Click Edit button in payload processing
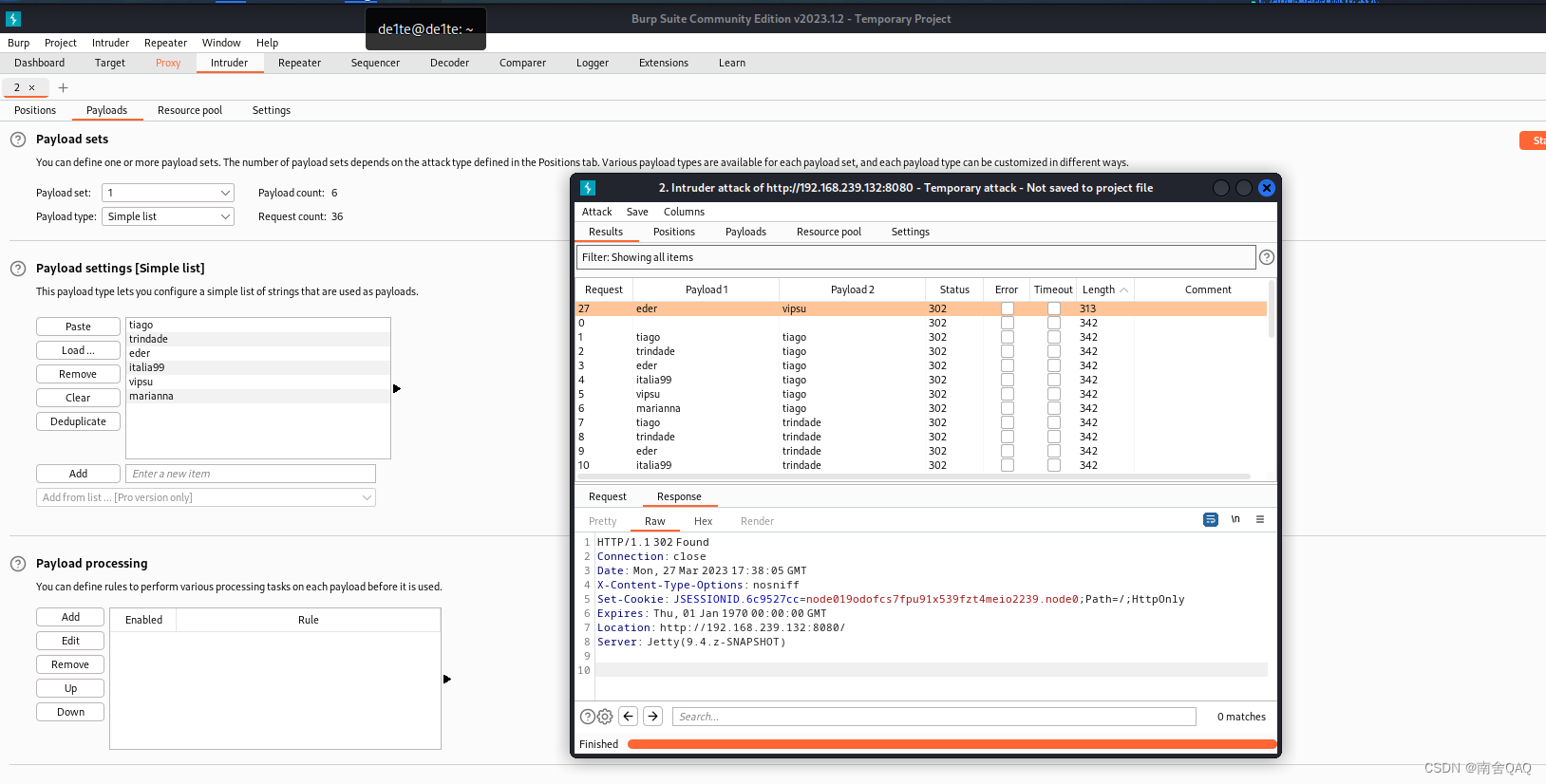 tap(70, 641)
